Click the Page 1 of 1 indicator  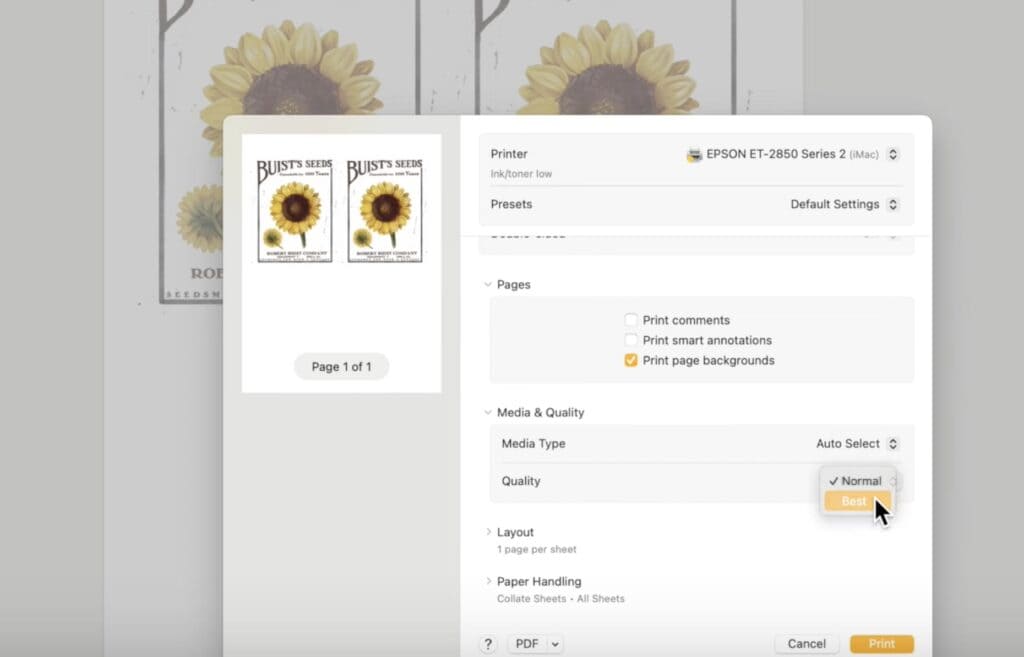coord(341,367)
